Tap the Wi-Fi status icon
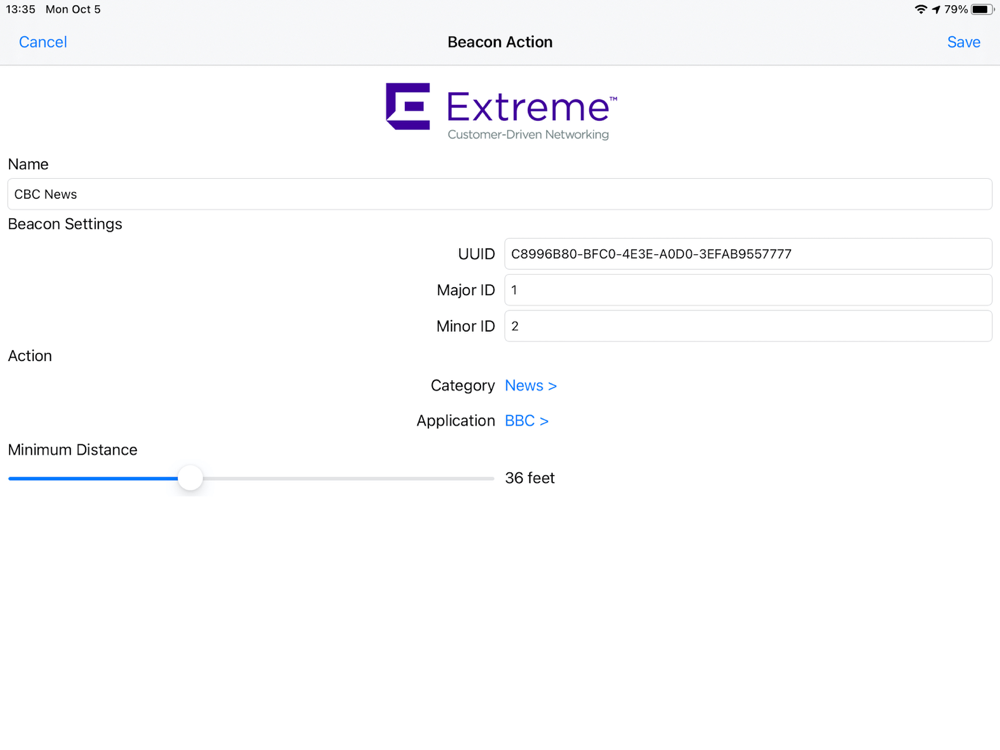This screenshot has height=750, width=1000. [920, 10]
